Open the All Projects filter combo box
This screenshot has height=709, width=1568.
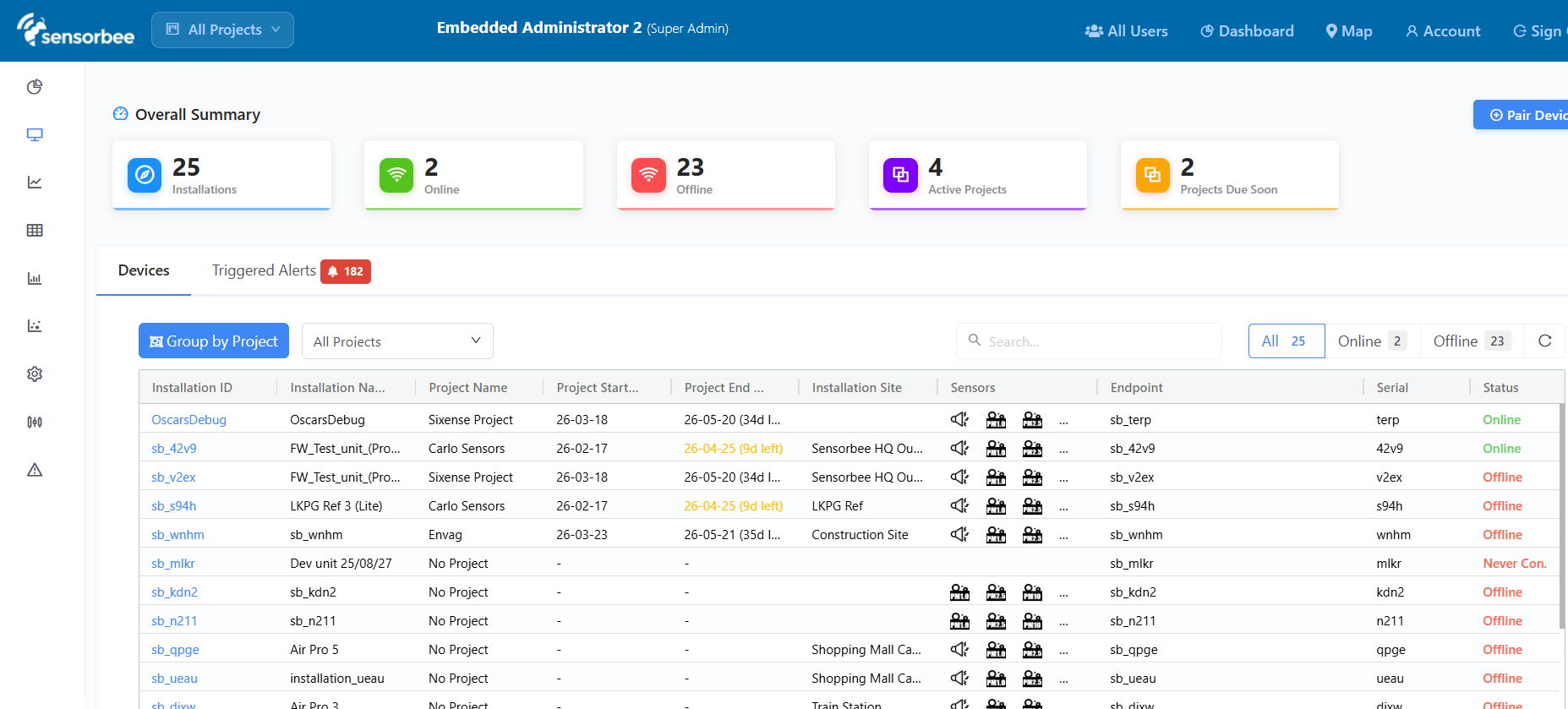tap(397, 341)
